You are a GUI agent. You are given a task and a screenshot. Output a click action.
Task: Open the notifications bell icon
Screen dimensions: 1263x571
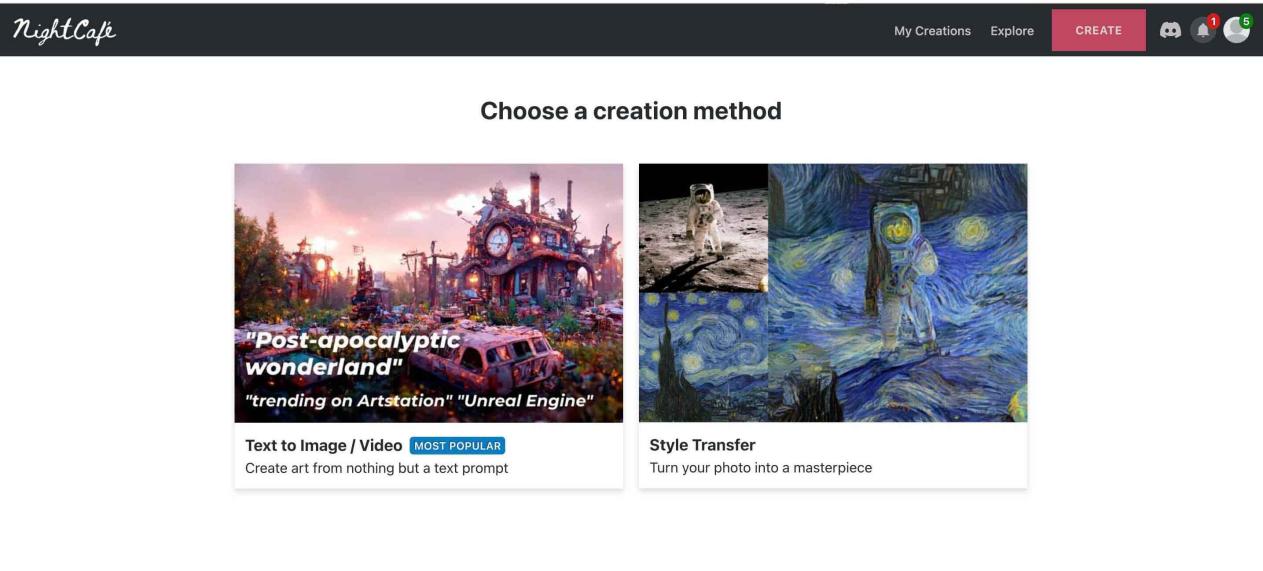pos(1203,30)
